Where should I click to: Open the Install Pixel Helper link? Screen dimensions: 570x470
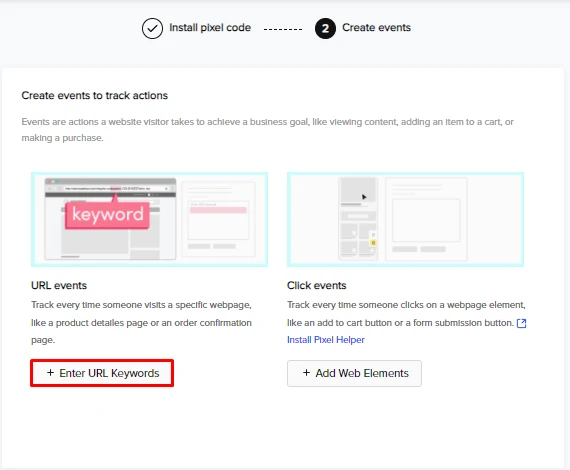pyautogui.click(x=326, y=340)
